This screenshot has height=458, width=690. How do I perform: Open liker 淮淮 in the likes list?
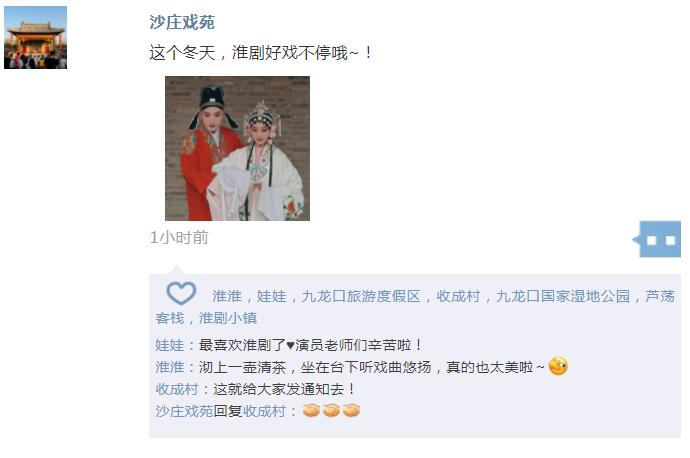coord(227,297)
